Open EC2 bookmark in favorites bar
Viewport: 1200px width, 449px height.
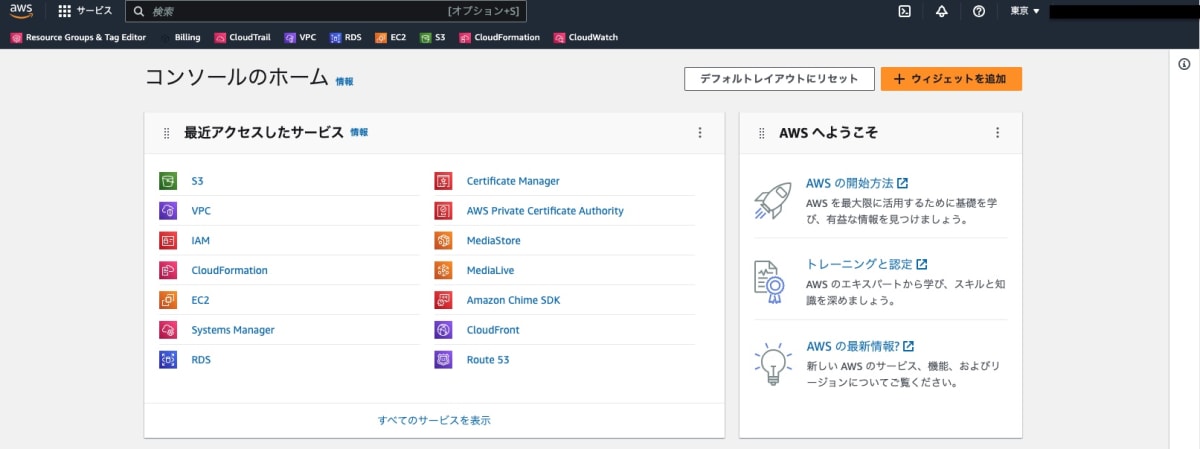pyautogui.click(x=391, y=37)
